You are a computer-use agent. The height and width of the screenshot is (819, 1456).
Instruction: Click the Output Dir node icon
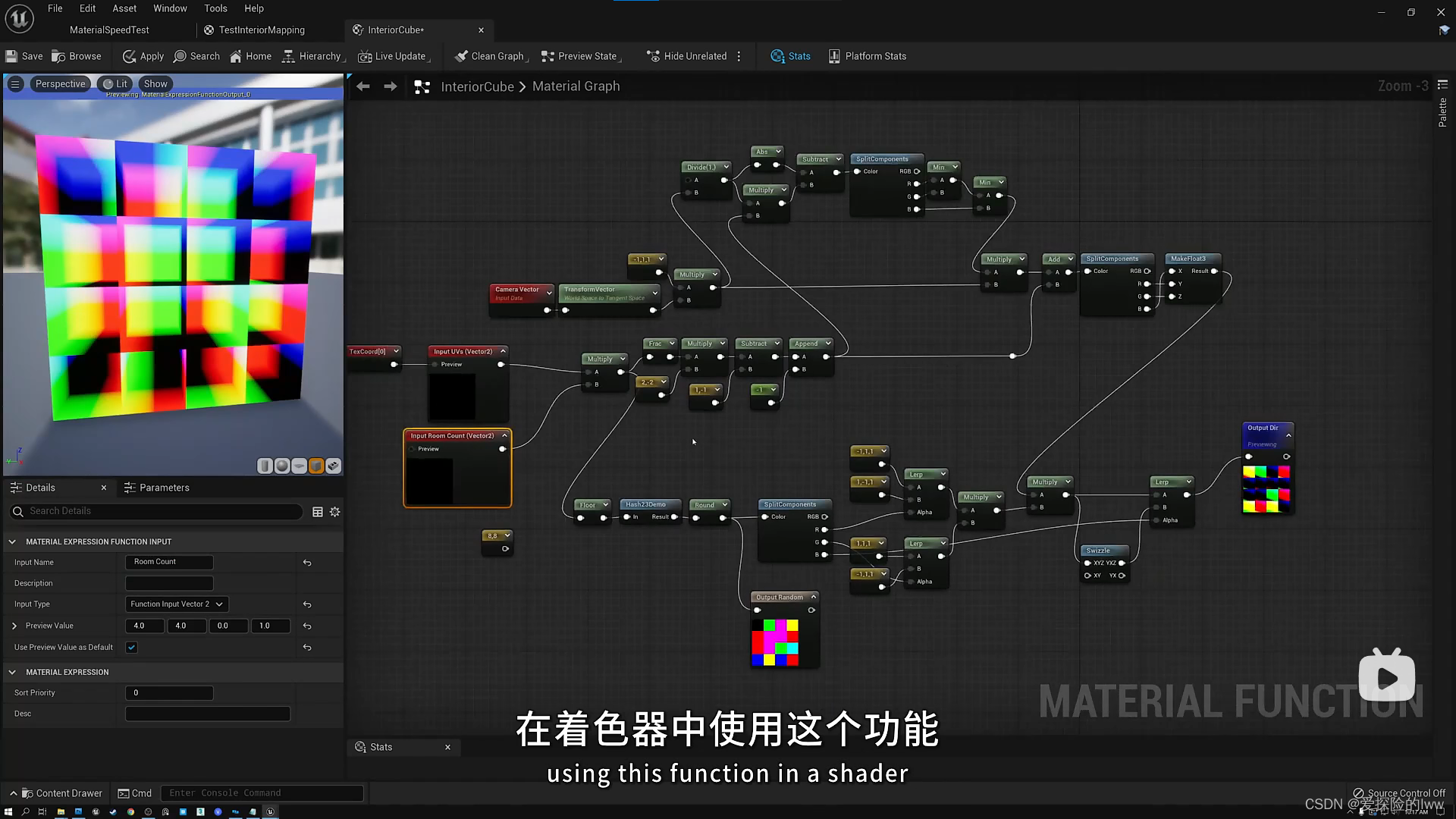[1265, 428]
